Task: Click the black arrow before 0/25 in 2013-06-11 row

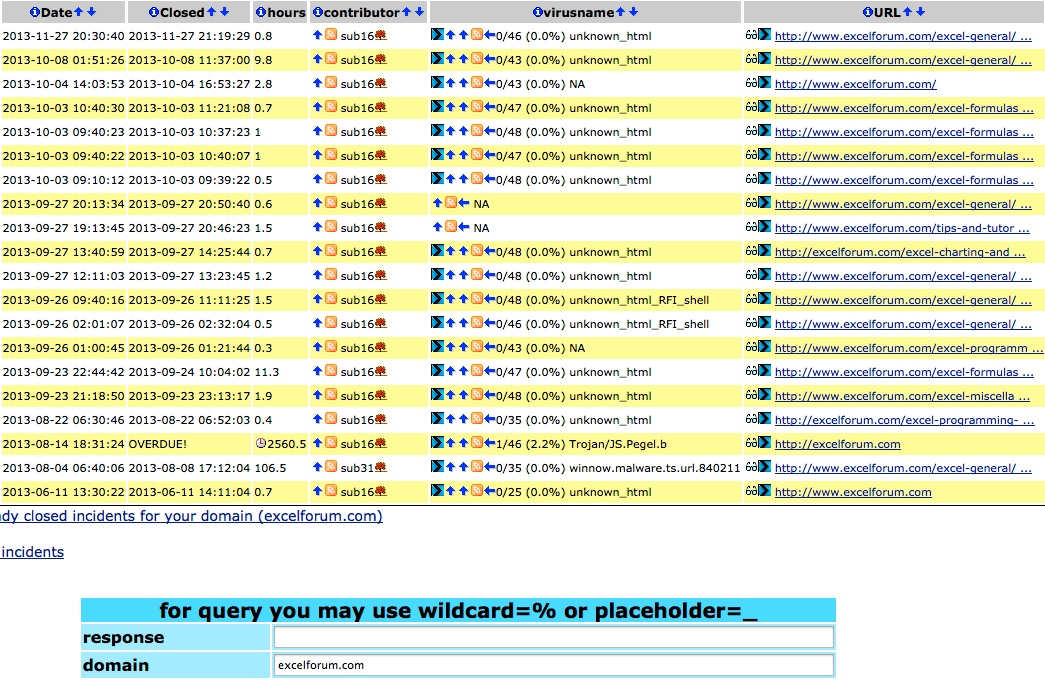Action: coord(437,491)
